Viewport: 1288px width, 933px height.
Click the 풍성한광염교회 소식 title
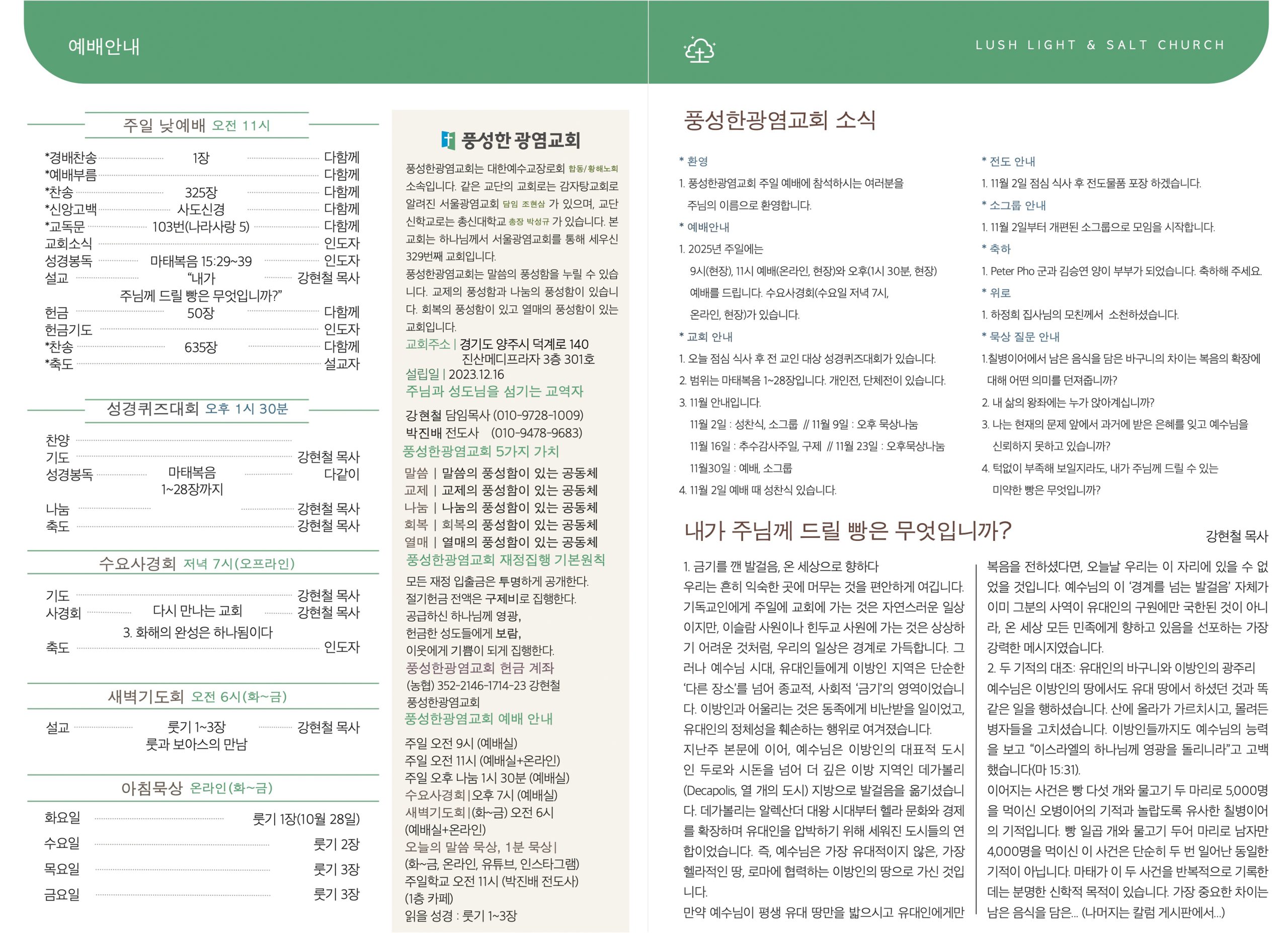click(x=779, y=120)
